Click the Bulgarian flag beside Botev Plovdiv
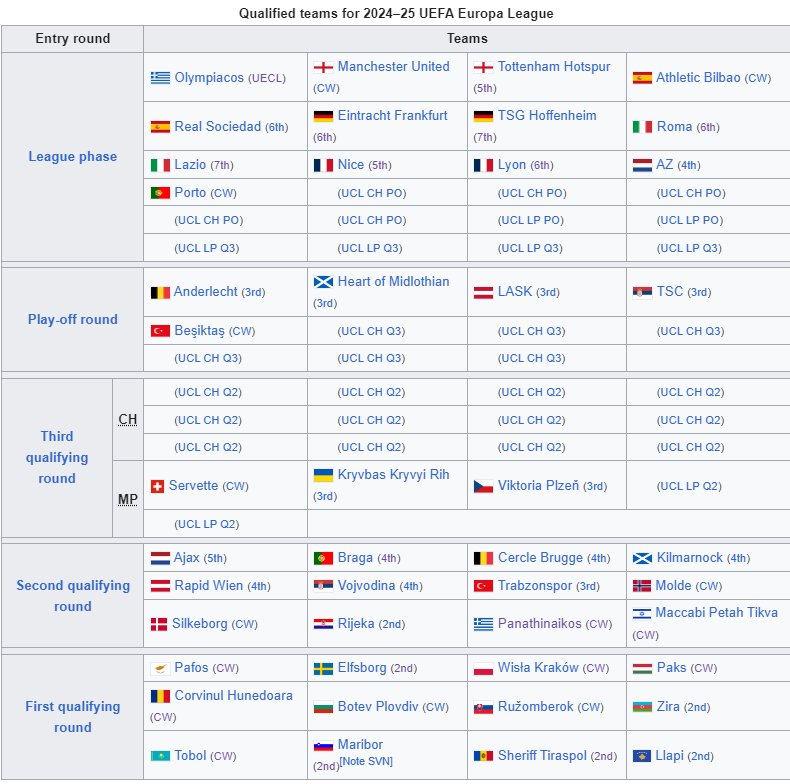The image size is (790, 784). coord(323,707)
